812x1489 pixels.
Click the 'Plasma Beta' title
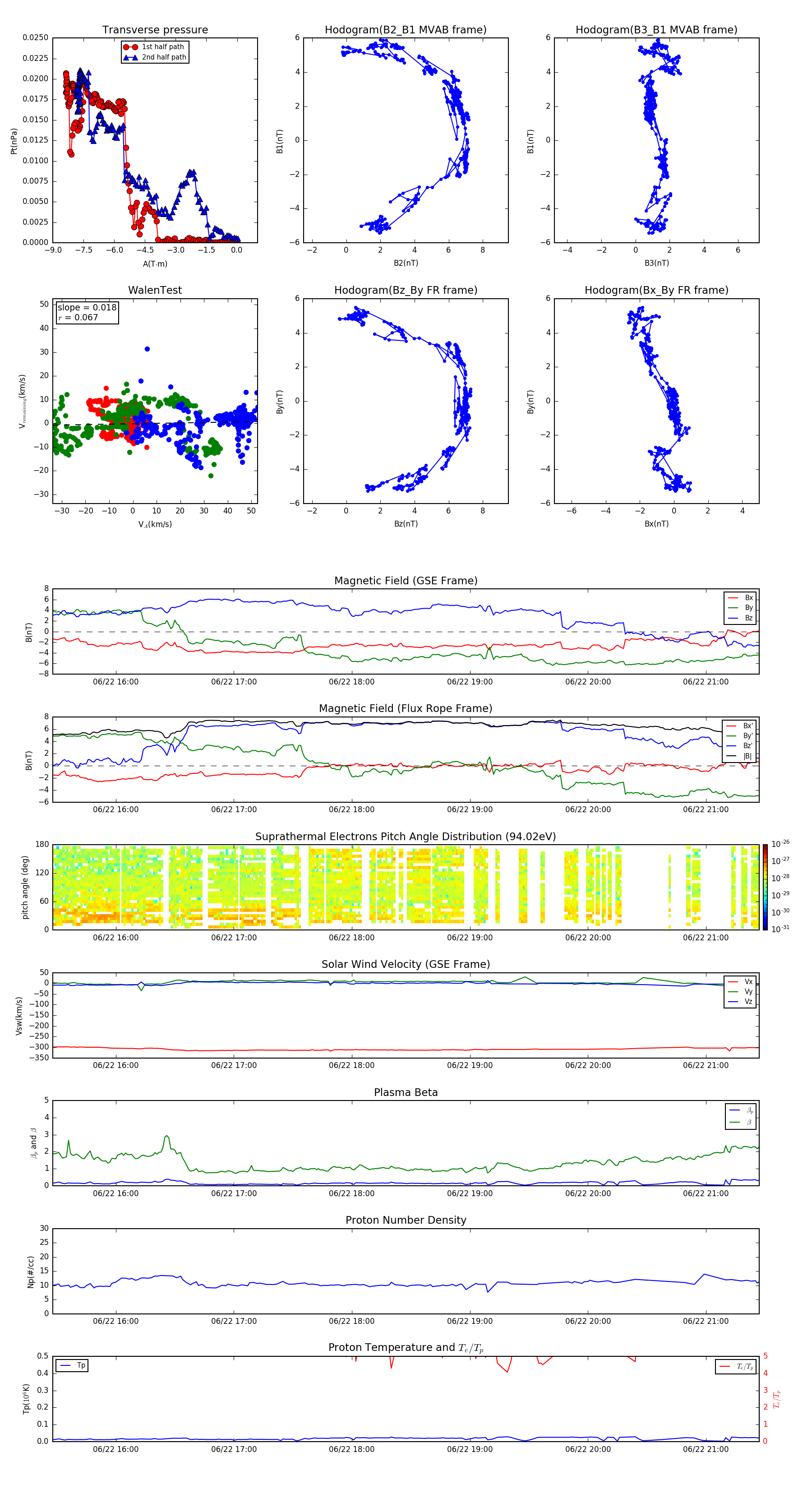click(x=406, y=1092)
